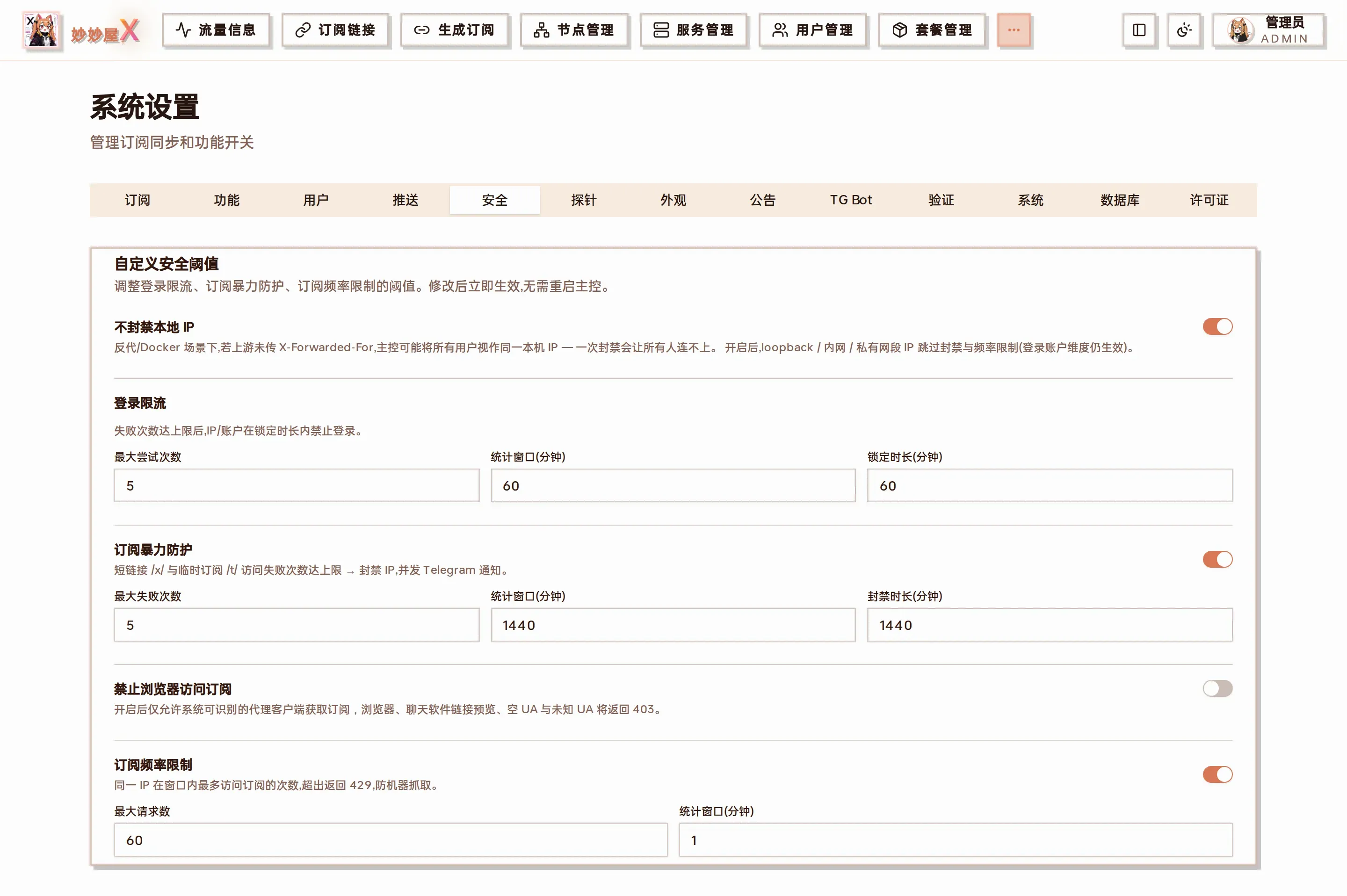Switch theme with the moon icon
The width and height of the screenshot is (1347, 896).
[x=1184, y=30]
